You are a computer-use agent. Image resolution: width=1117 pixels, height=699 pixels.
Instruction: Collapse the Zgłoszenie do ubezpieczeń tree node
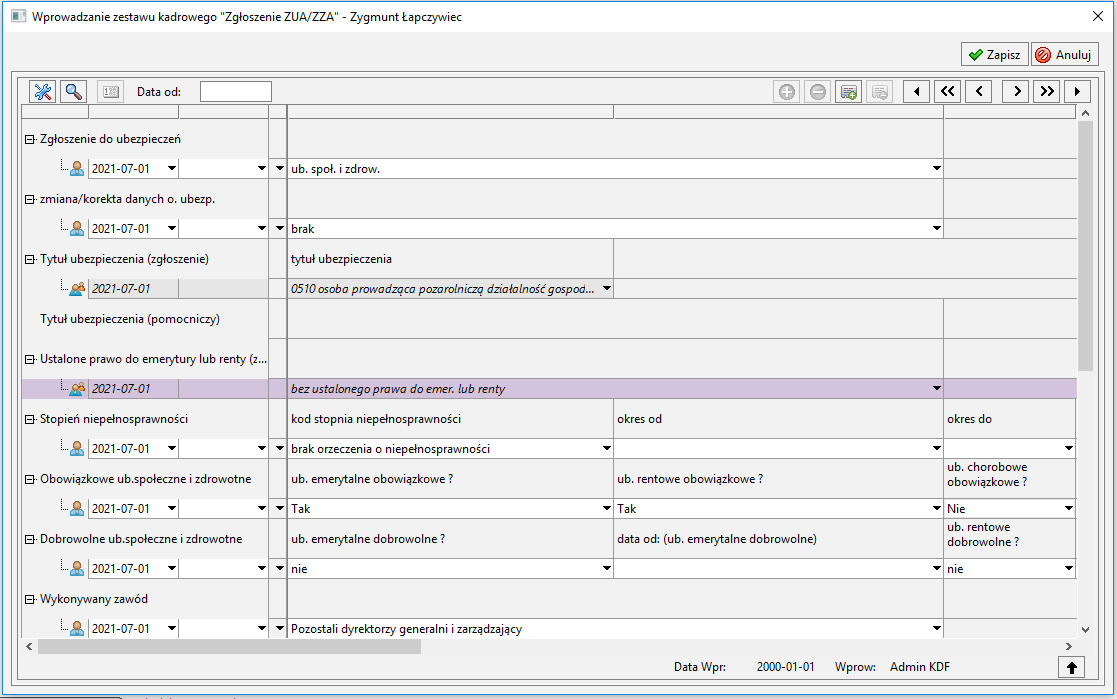click(x=30, y=140)
